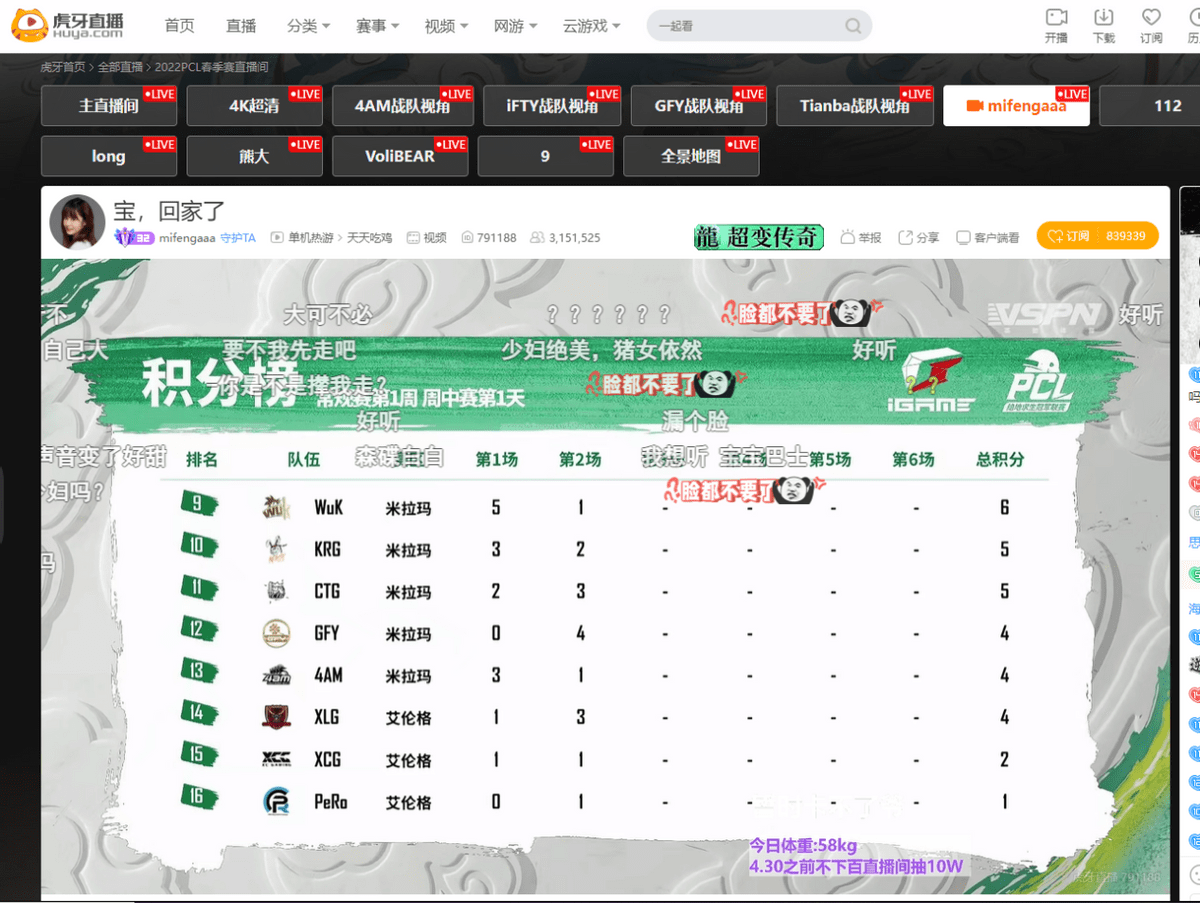Viewport: 1200px width, 903px height.
Task: Switch to the long stream tab
Action: click(109, 156)
